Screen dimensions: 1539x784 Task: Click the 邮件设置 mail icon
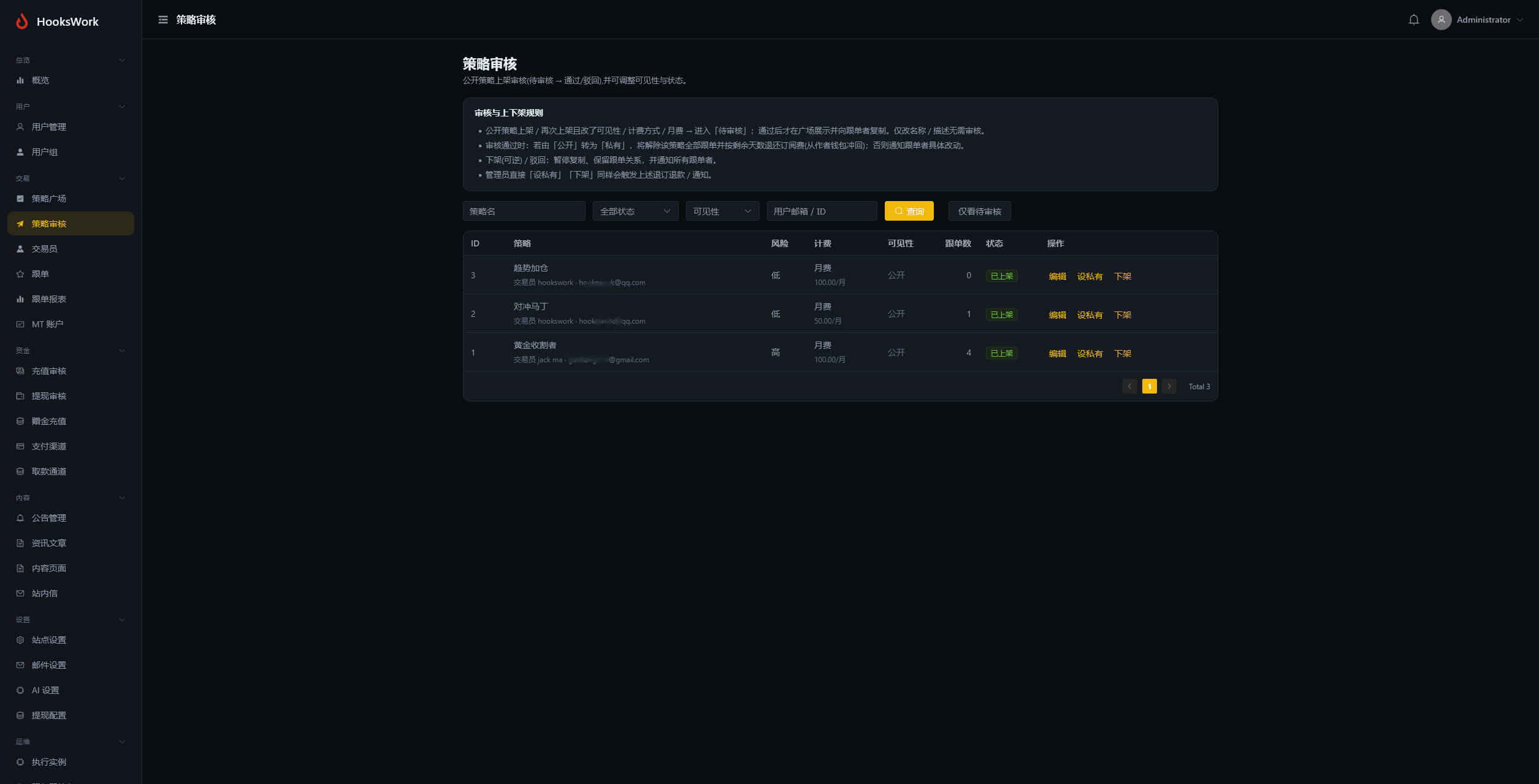point(20,665)
